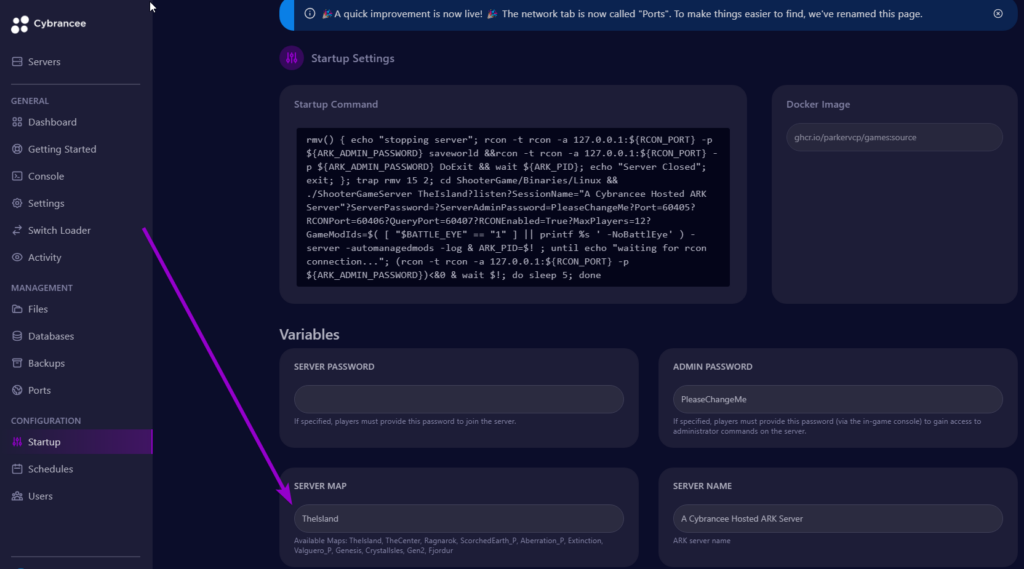The height and width of the screenshot is (569, 1024).
Task: Click the SERVER MAP label
Action: pos(320,486)
